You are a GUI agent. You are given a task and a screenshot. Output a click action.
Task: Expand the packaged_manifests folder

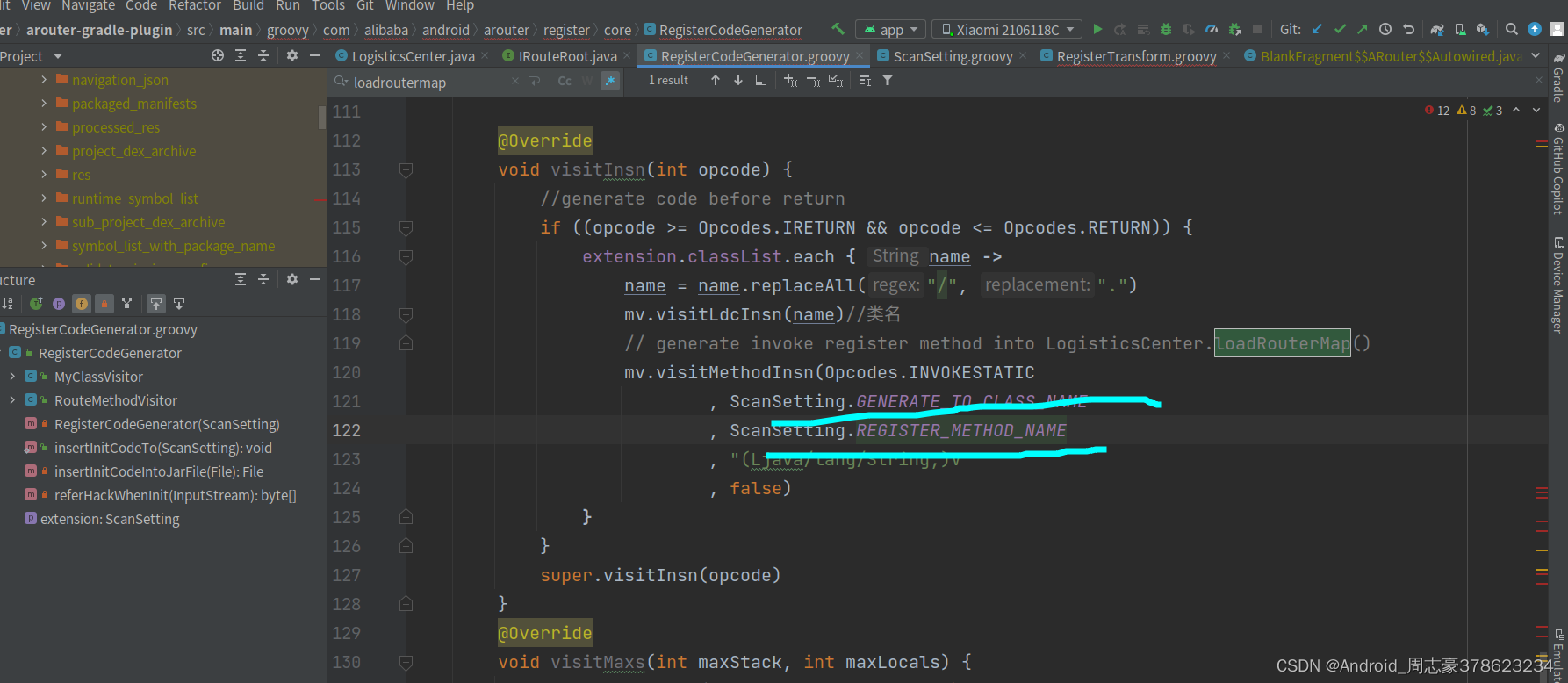44,103
